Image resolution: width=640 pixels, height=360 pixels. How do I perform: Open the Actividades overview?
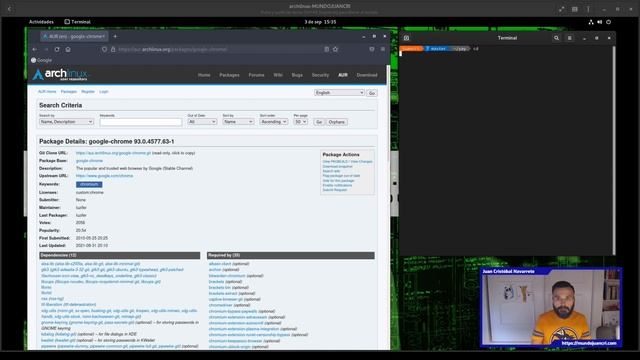pyautogui.click(x=41, y=22)
